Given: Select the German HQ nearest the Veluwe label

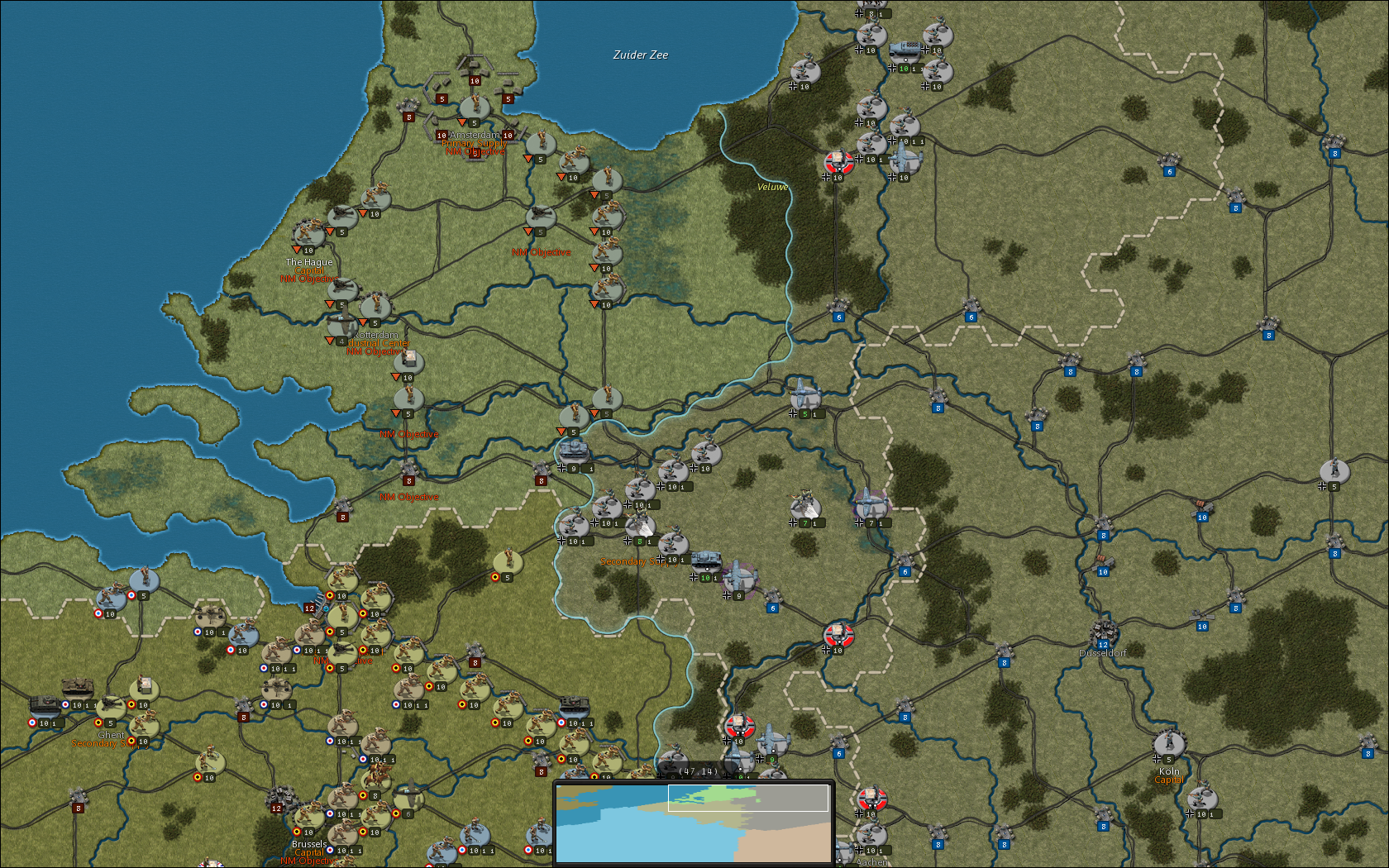Looking at the screenshot, I should click(x=838, y=161).
